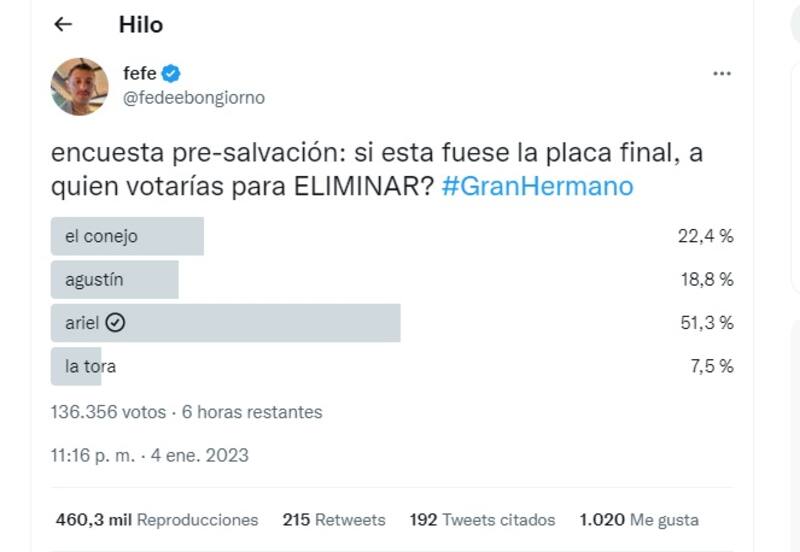Screen dimensions: 800x552
Task: Click the 136.356 votos count
Action: tap(108, 411)
